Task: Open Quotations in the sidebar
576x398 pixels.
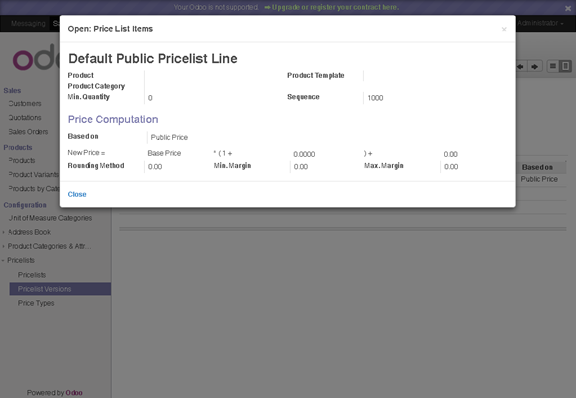Action: click(25, 118)
